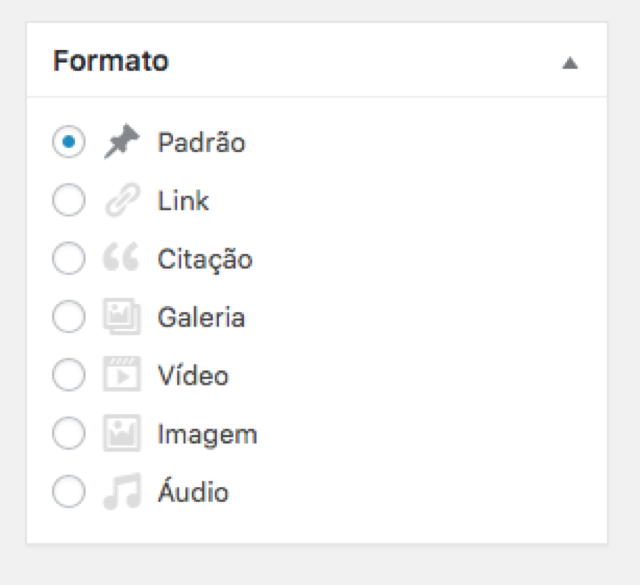Click the Vídeo text label
Viewport: 640px width, 585px height.
tap(193, 376)
